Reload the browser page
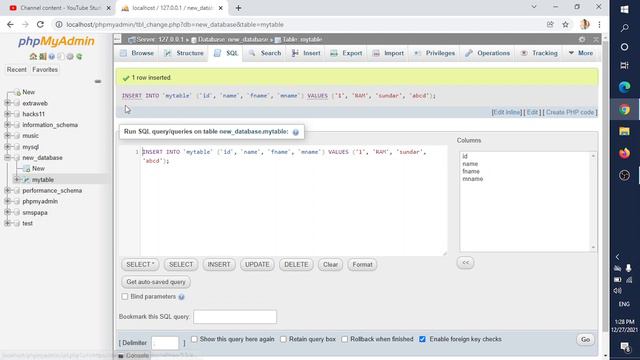Image resolution: width=640 pixels, height=360 pixels. click(x=40, y=24)
